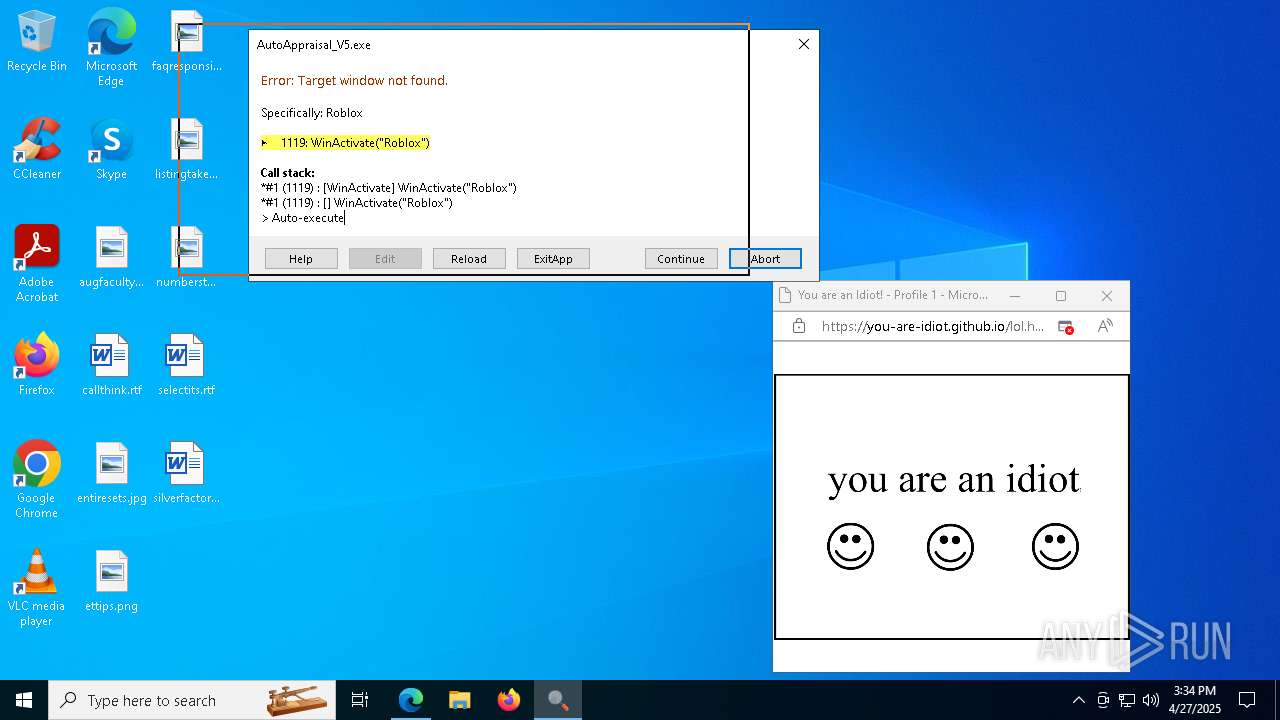This screenshot has width=1280, height=720.
Task: Select the numberst... desktop file
Action: click(x=186, y=257)
